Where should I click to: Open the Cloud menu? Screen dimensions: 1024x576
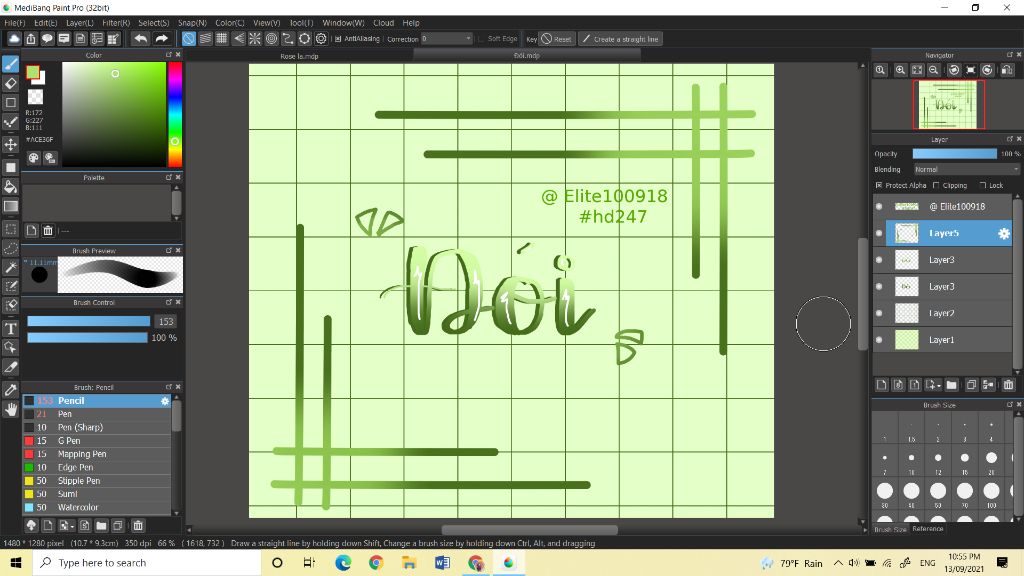pos(383,23)
